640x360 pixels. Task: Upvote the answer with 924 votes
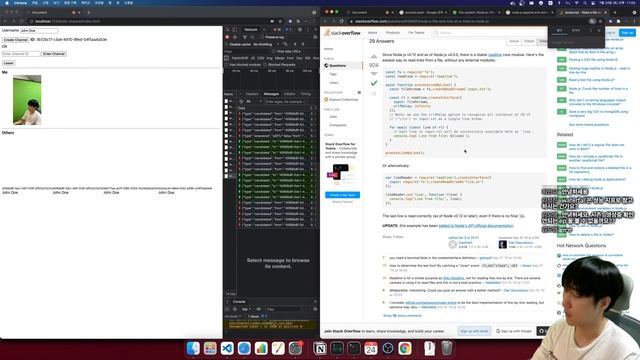pos(373,56)
